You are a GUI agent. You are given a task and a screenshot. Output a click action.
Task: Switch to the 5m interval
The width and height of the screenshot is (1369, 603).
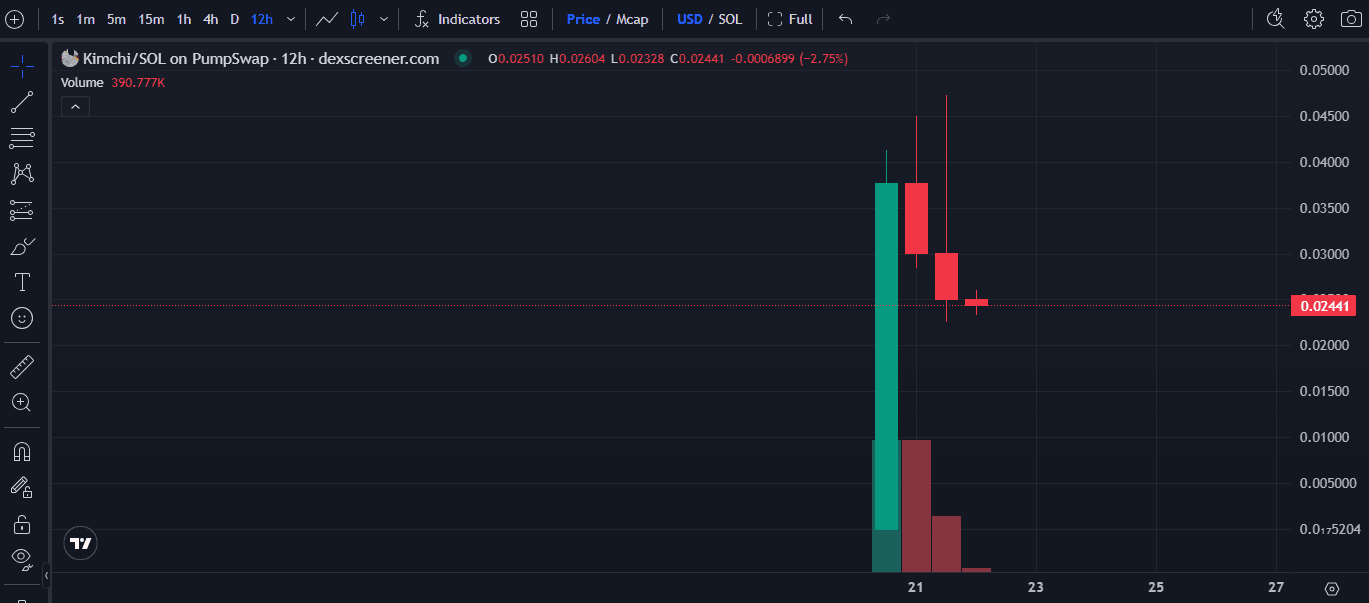click(x=117, y=19)
